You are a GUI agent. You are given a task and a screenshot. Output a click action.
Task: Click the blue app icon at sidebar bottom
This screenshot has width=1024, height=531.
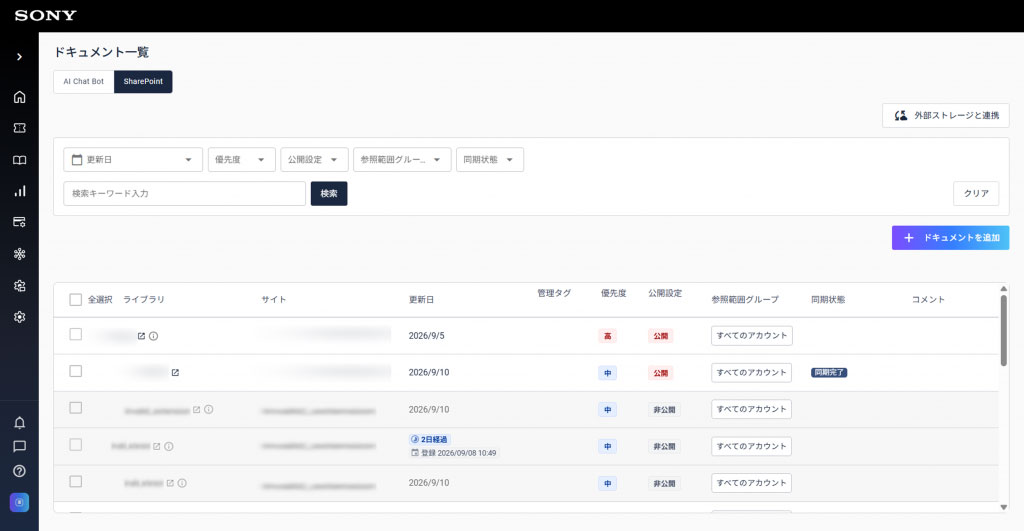point(20,502)
